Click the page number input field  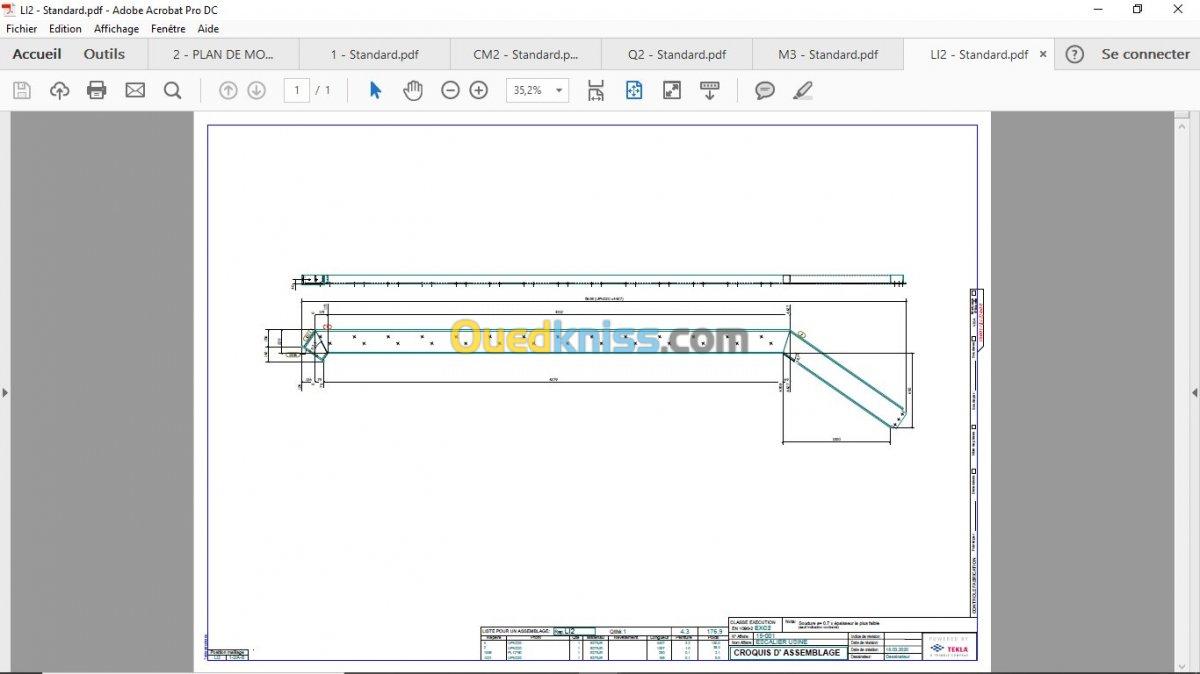point(296,91)
